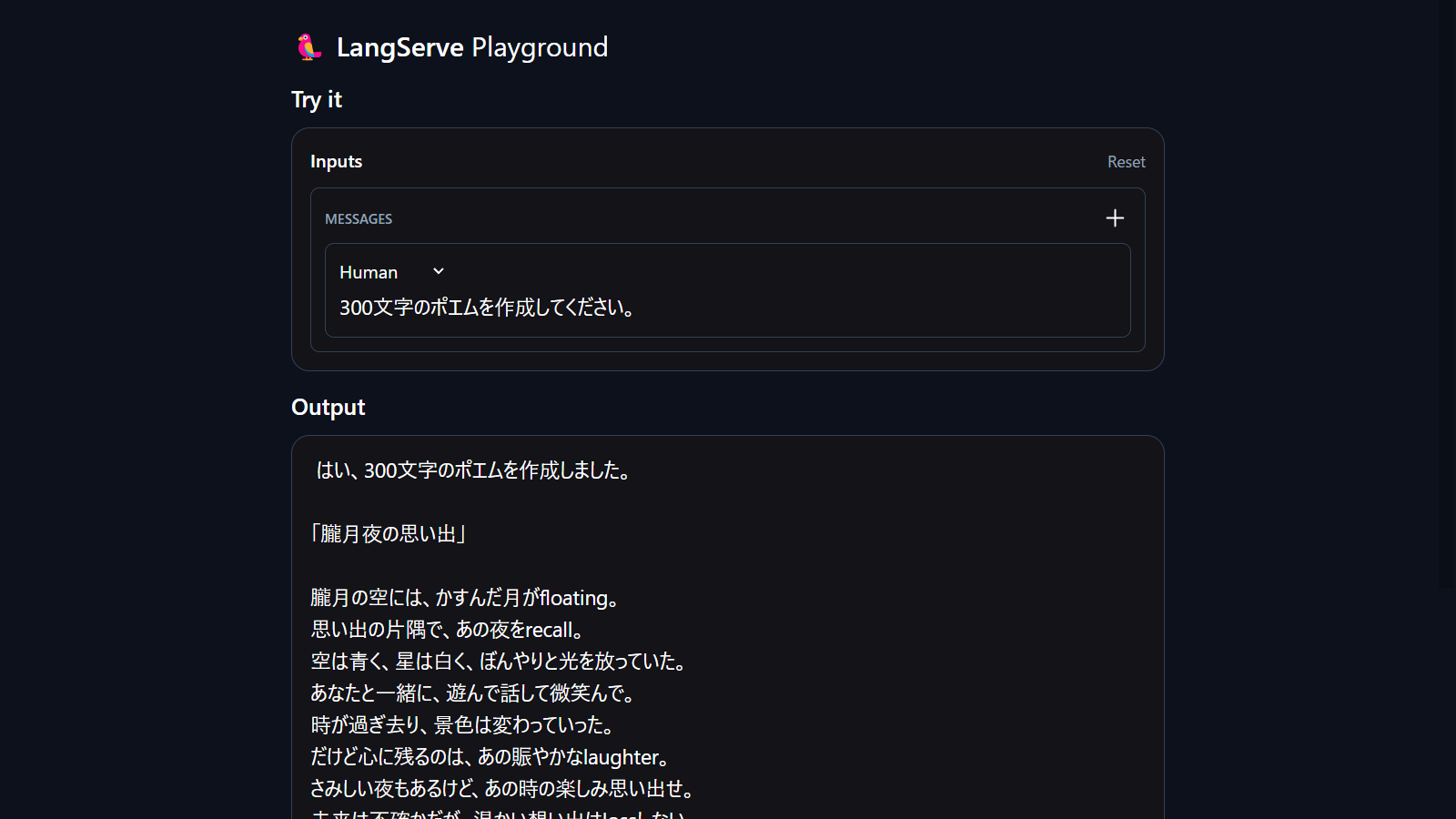Add a new message entry via the plus sign

pyautogui.click(x=1115, y=218)
